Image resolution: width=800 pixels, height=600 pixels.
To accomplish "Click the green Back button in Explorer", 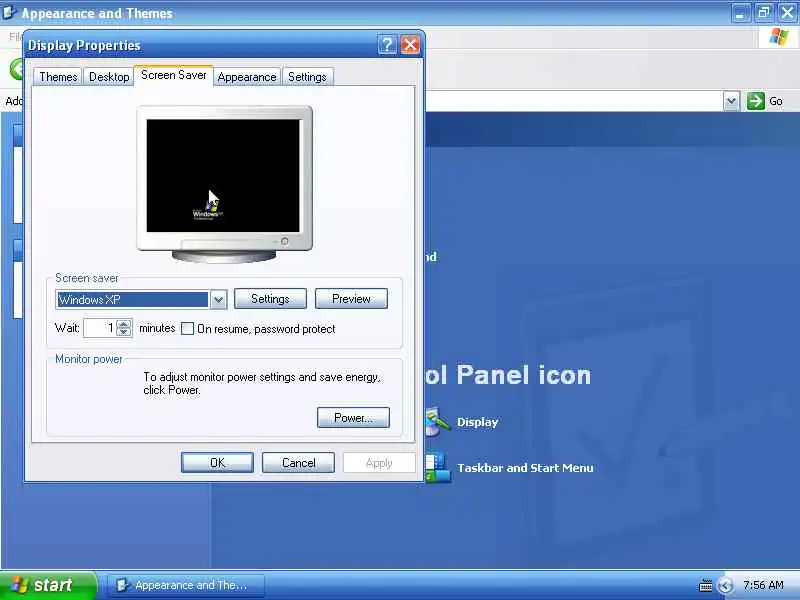I will click(x=17, y=69).
